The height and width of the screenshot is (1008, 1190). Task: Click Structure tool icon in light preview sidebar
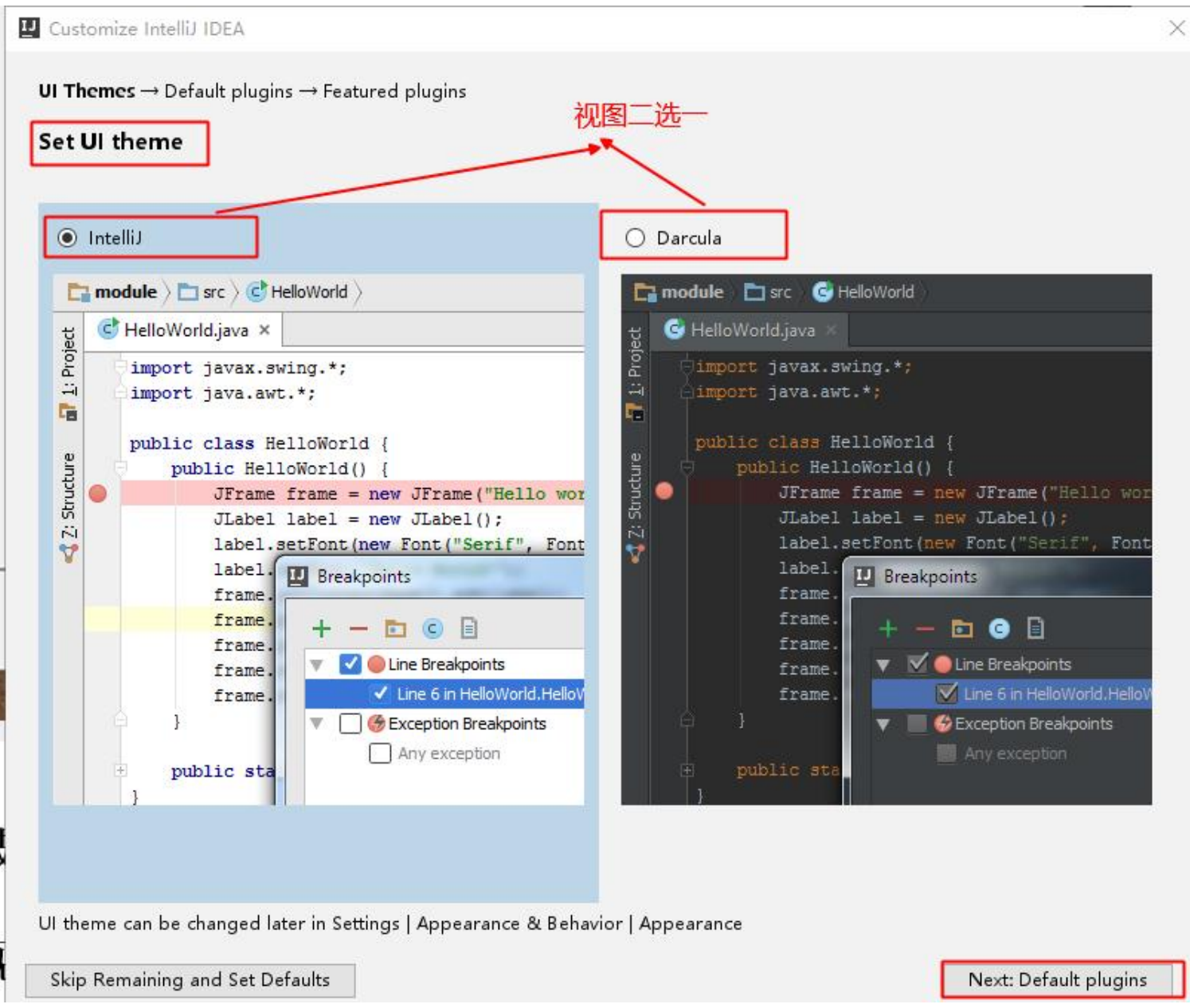click(69, 552)
